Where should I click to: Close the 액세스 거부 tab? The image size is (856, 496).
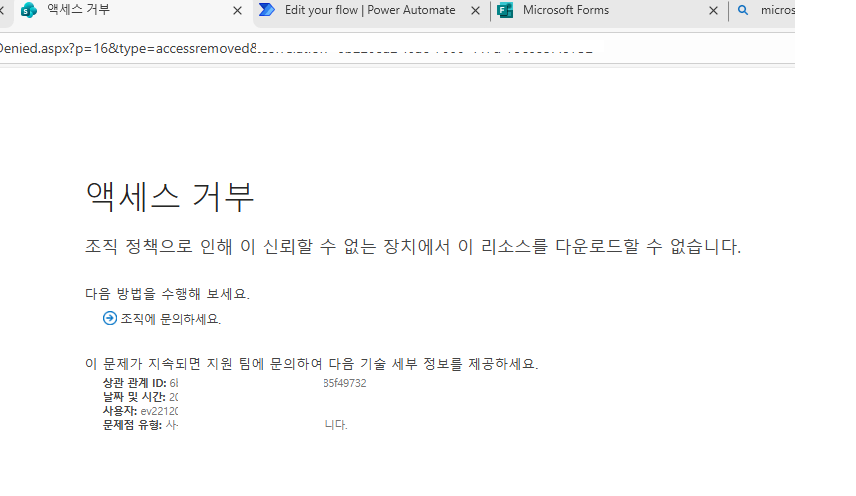[237, 10]
